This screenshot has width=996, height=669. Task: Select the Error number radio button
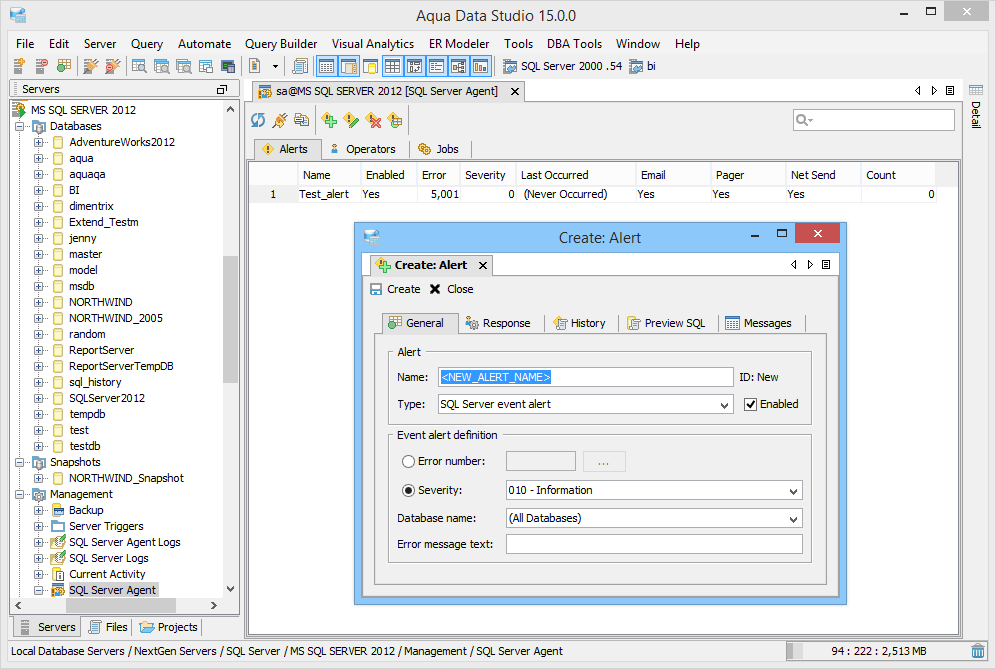(x=408, y=461)
